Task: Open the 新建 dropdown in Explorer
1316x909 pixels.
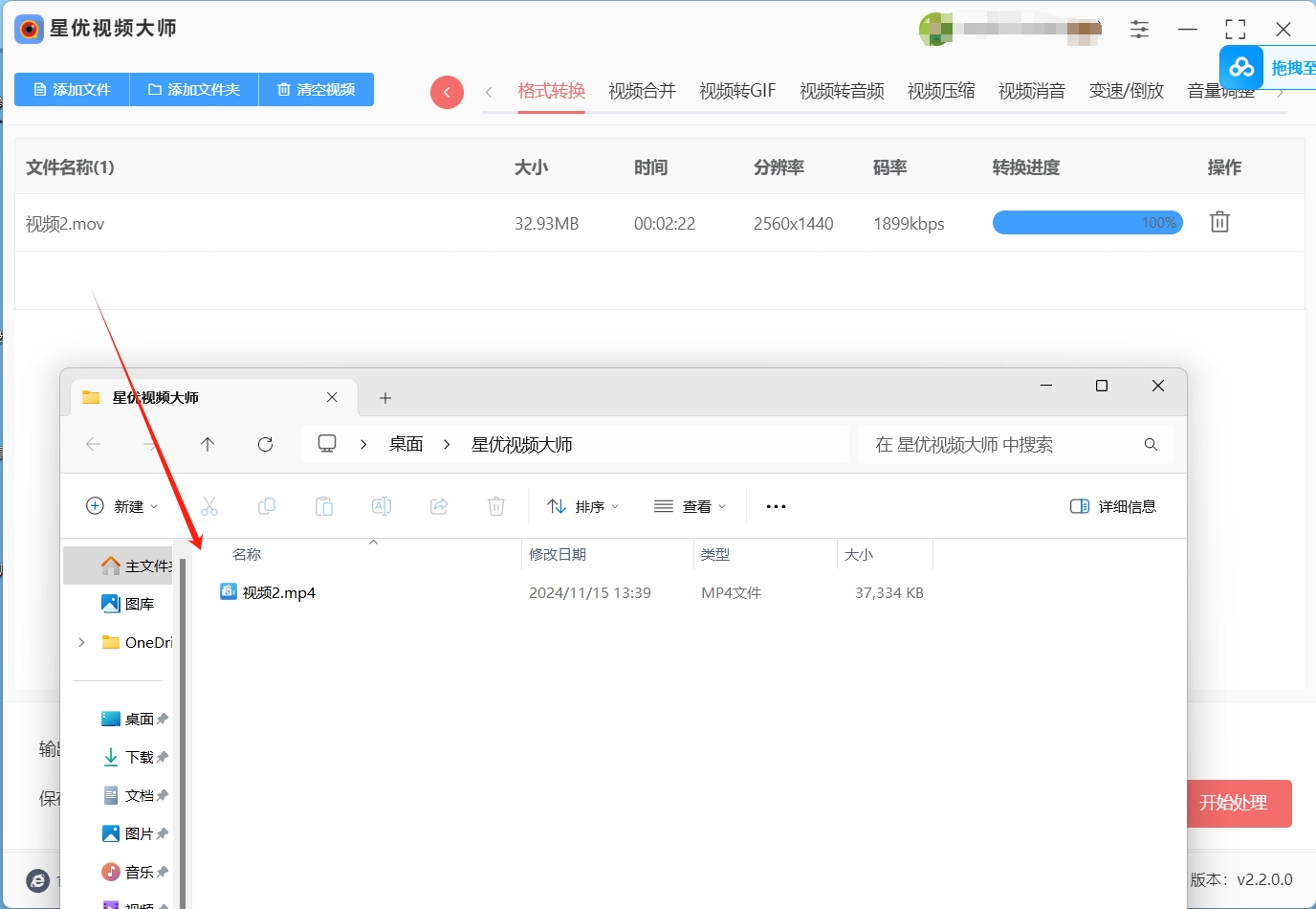Action: click(122, 506)
